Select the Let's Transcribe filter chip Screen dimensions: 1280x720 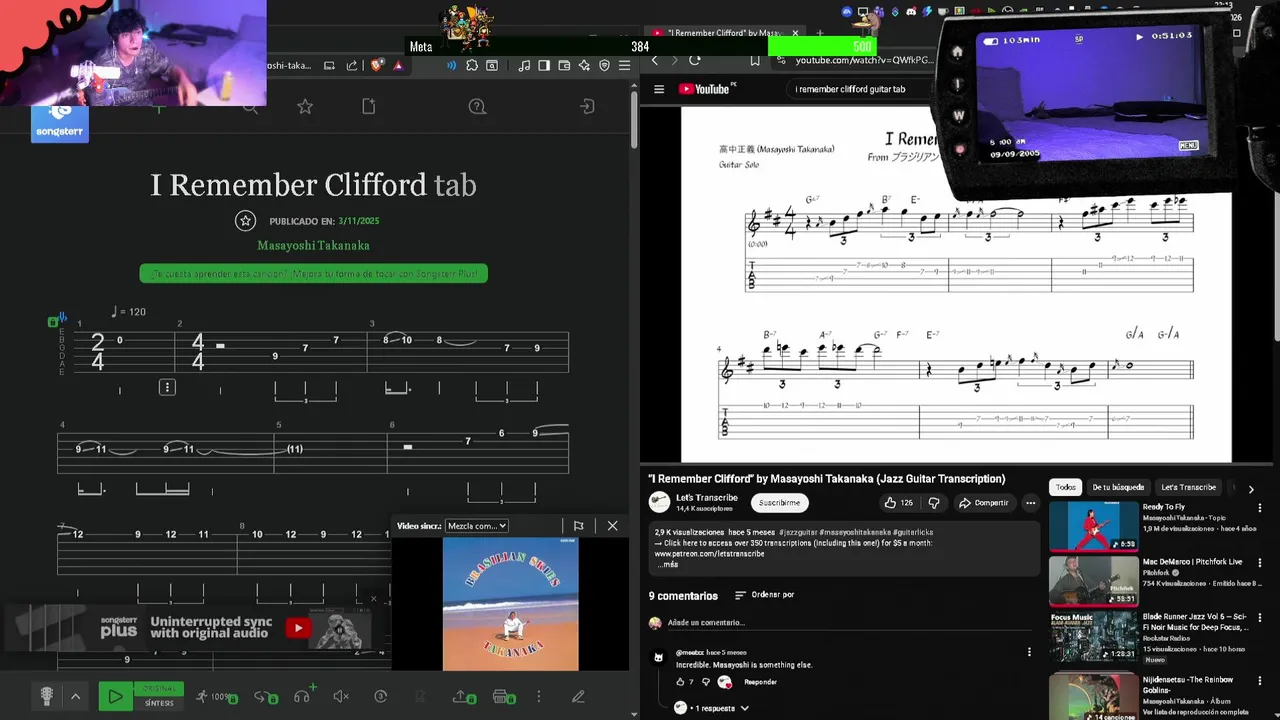click(x=1188, y=487)
